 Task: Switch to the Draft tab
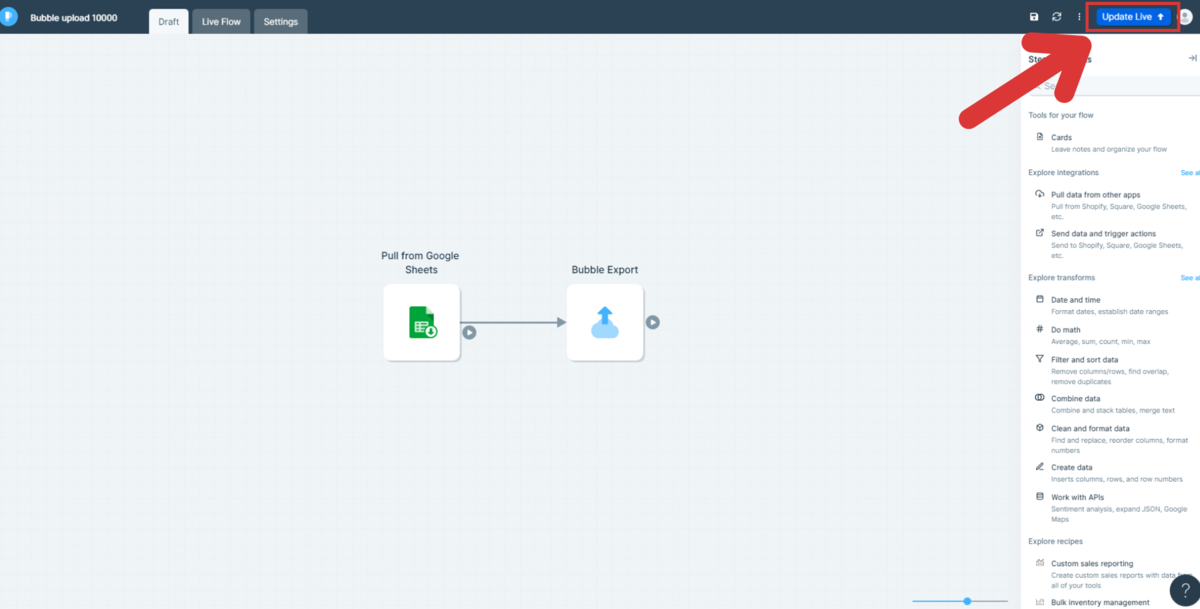(x=169, y=21)
